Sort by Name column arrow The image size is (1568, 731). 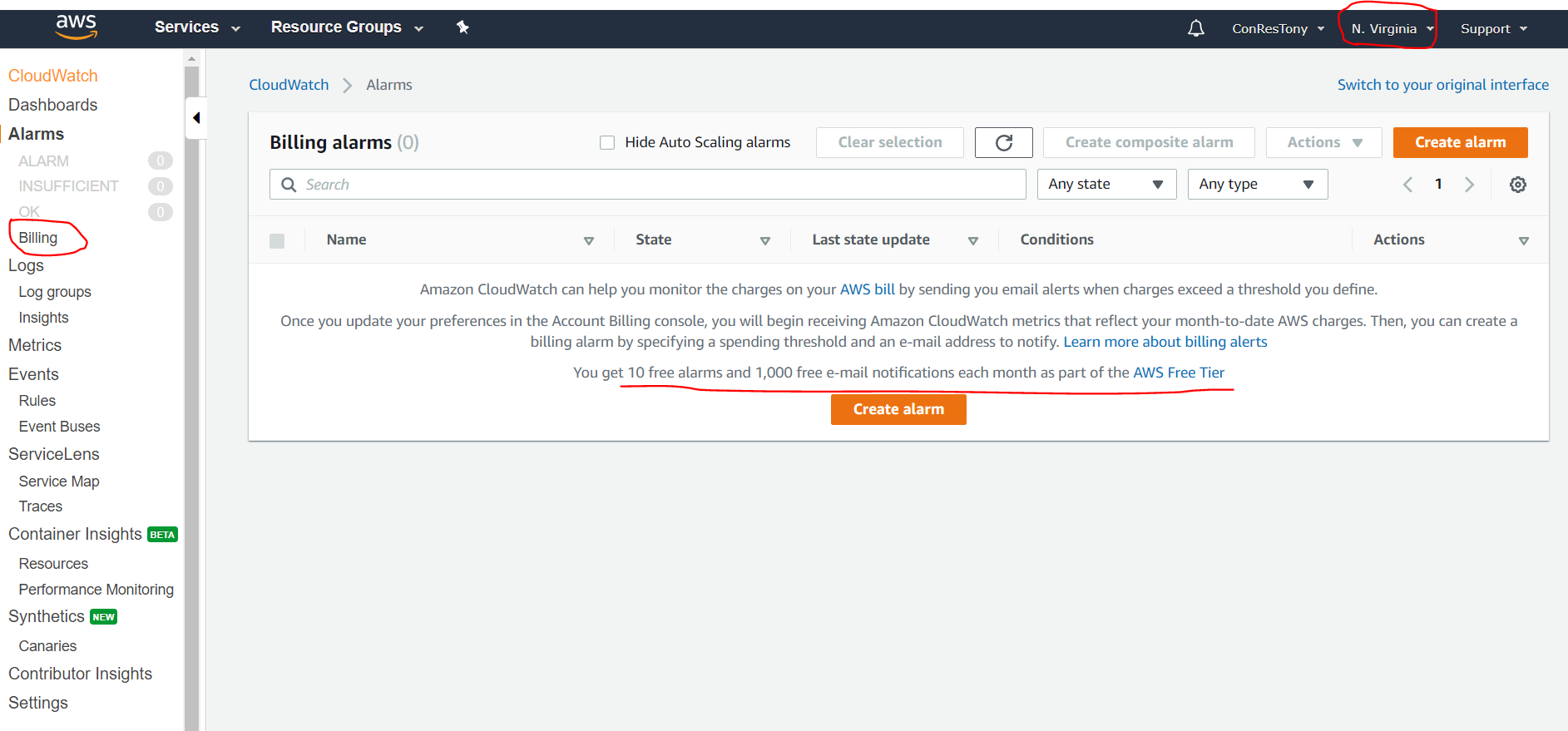589,240
